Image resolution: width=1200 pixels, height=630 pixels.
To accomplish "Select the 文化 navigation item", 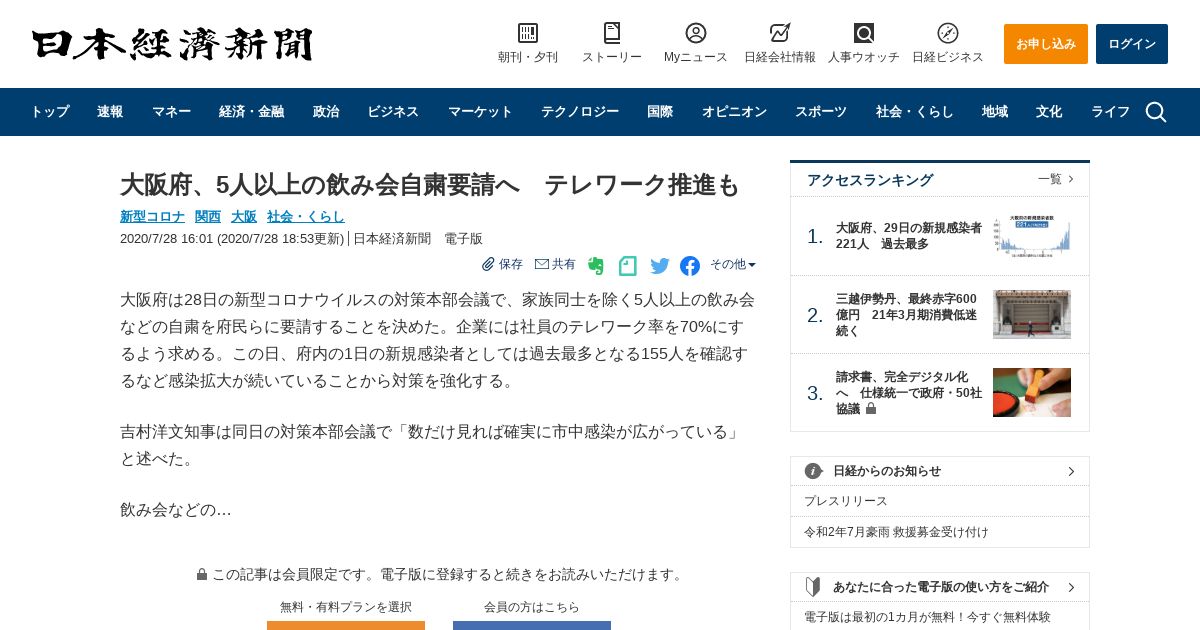I will click(x=1049, y=112).
